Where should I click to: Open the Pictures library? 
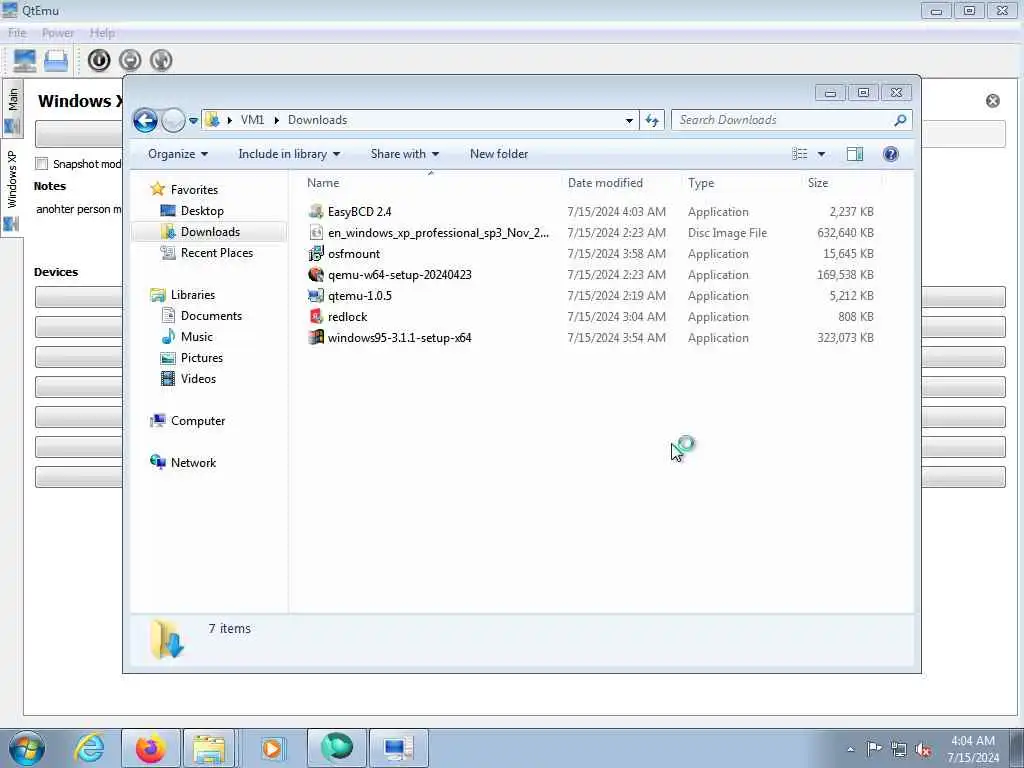202,358
